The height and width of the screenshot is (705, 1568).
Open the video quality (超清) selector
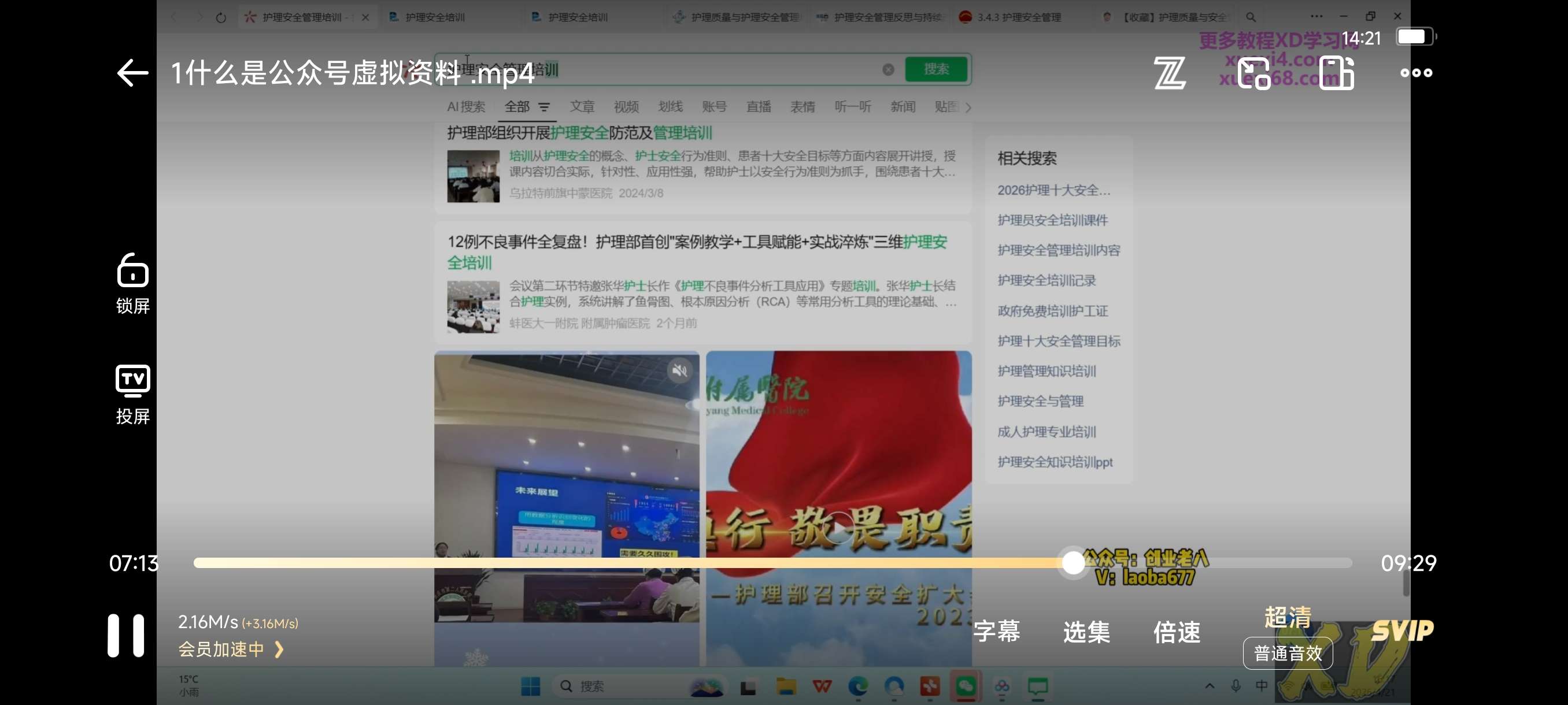tap(1288, 617)
